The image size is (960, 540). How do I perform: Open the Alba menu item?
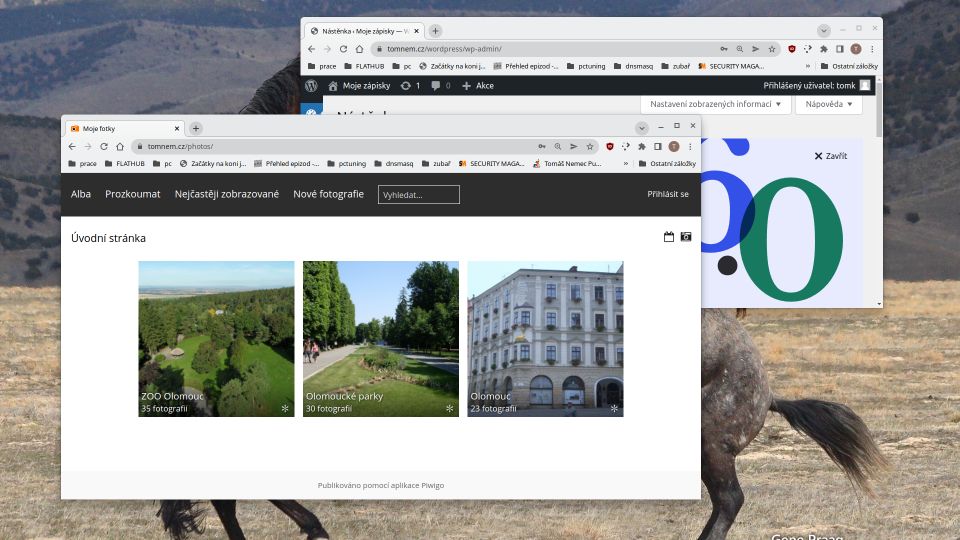tap(81, 194)
